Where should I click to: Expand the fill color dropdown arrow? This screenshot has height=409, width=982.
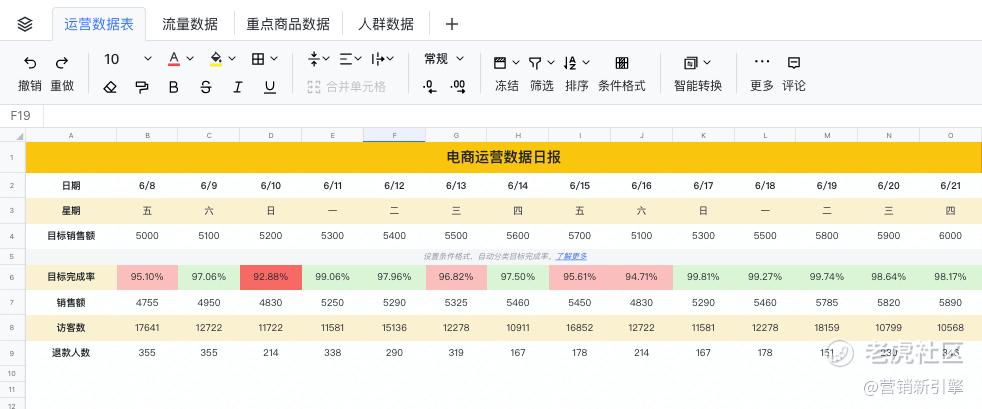point(232,59)
